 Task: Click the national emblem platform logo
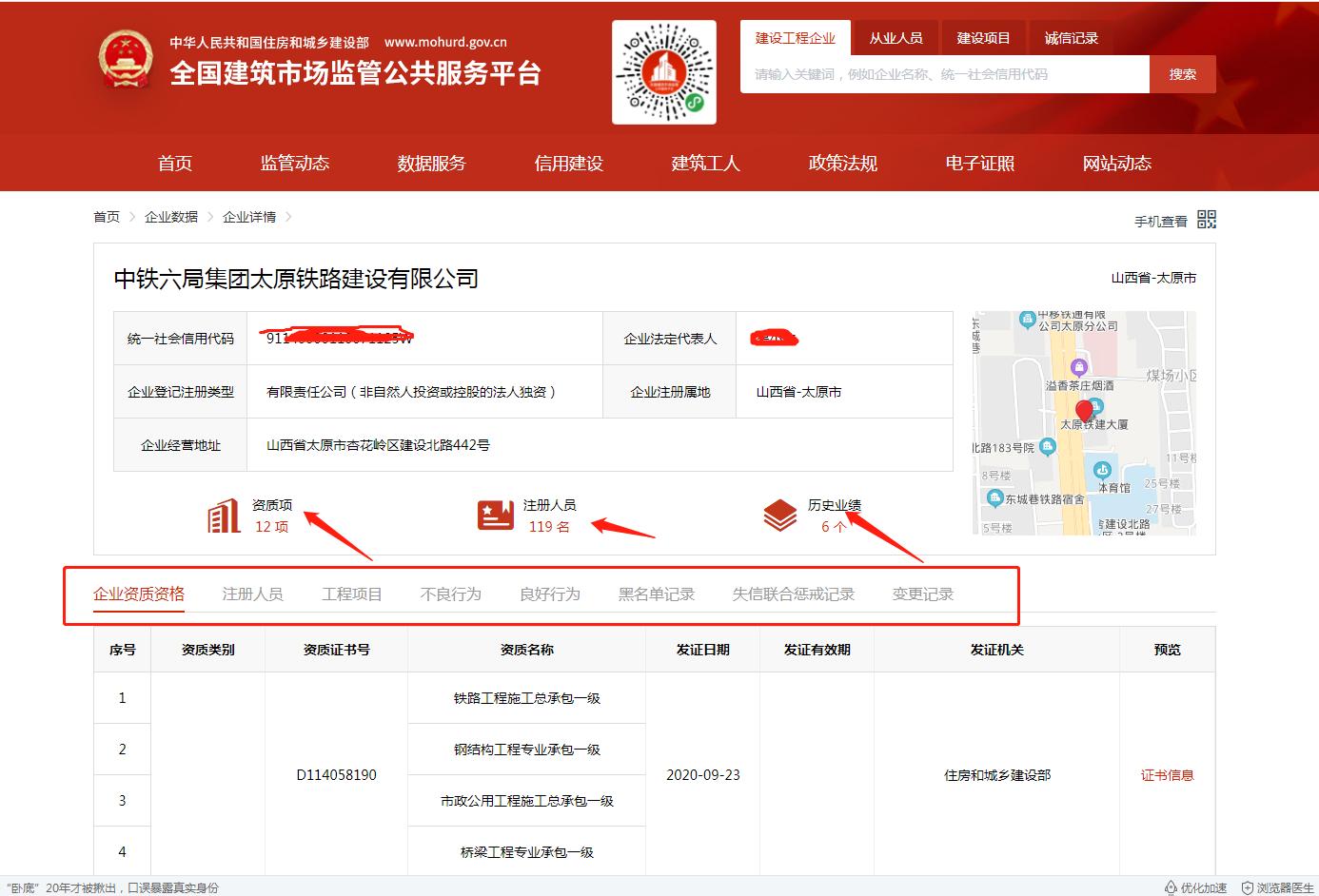[125, 59]
